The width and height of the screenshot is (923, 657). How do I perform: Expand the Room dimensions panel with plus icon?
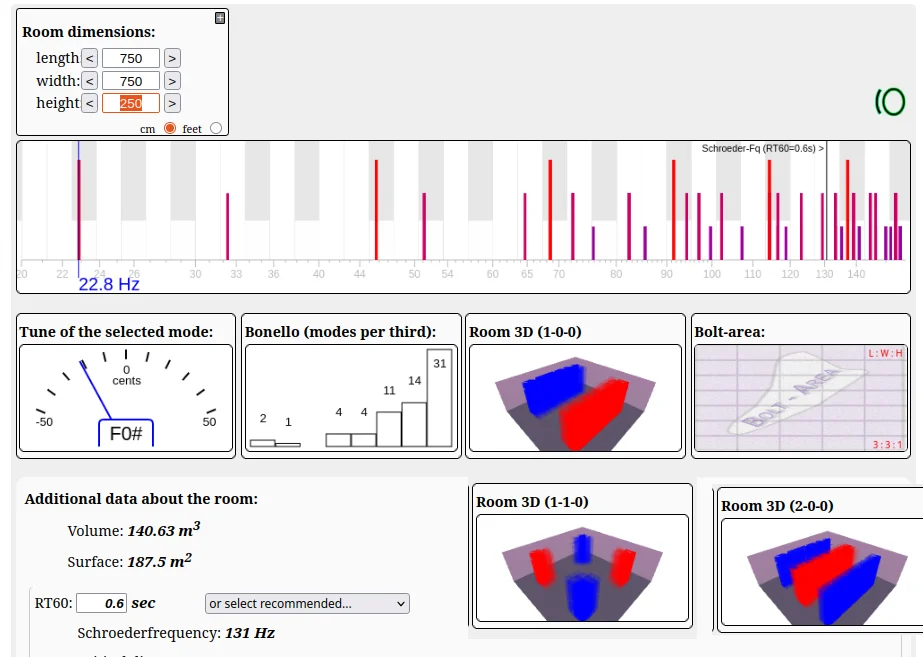pyautogui.click(x=220, y=18)
